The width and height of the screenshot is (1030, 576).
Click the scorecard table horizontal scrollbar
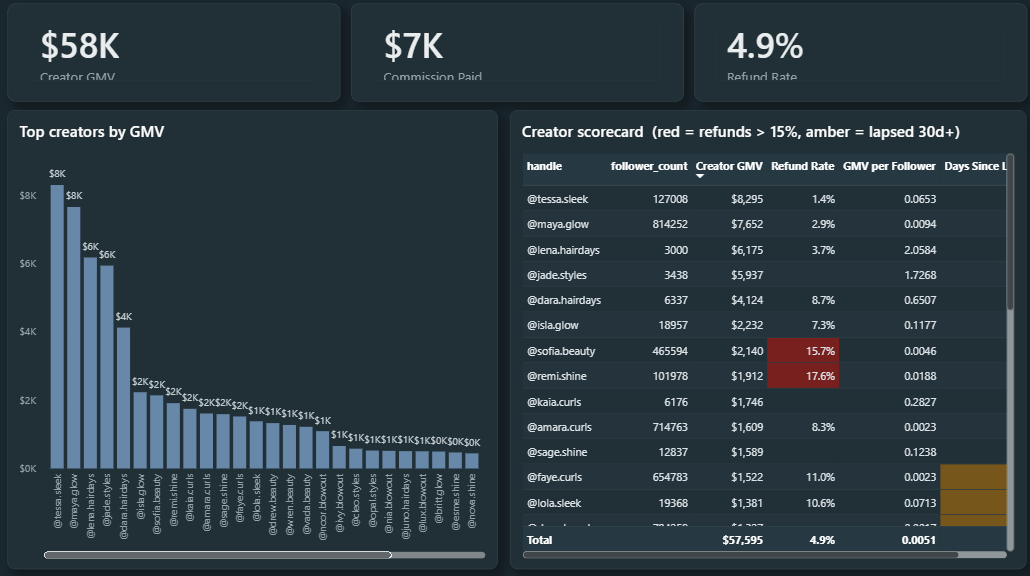[740, 555]
